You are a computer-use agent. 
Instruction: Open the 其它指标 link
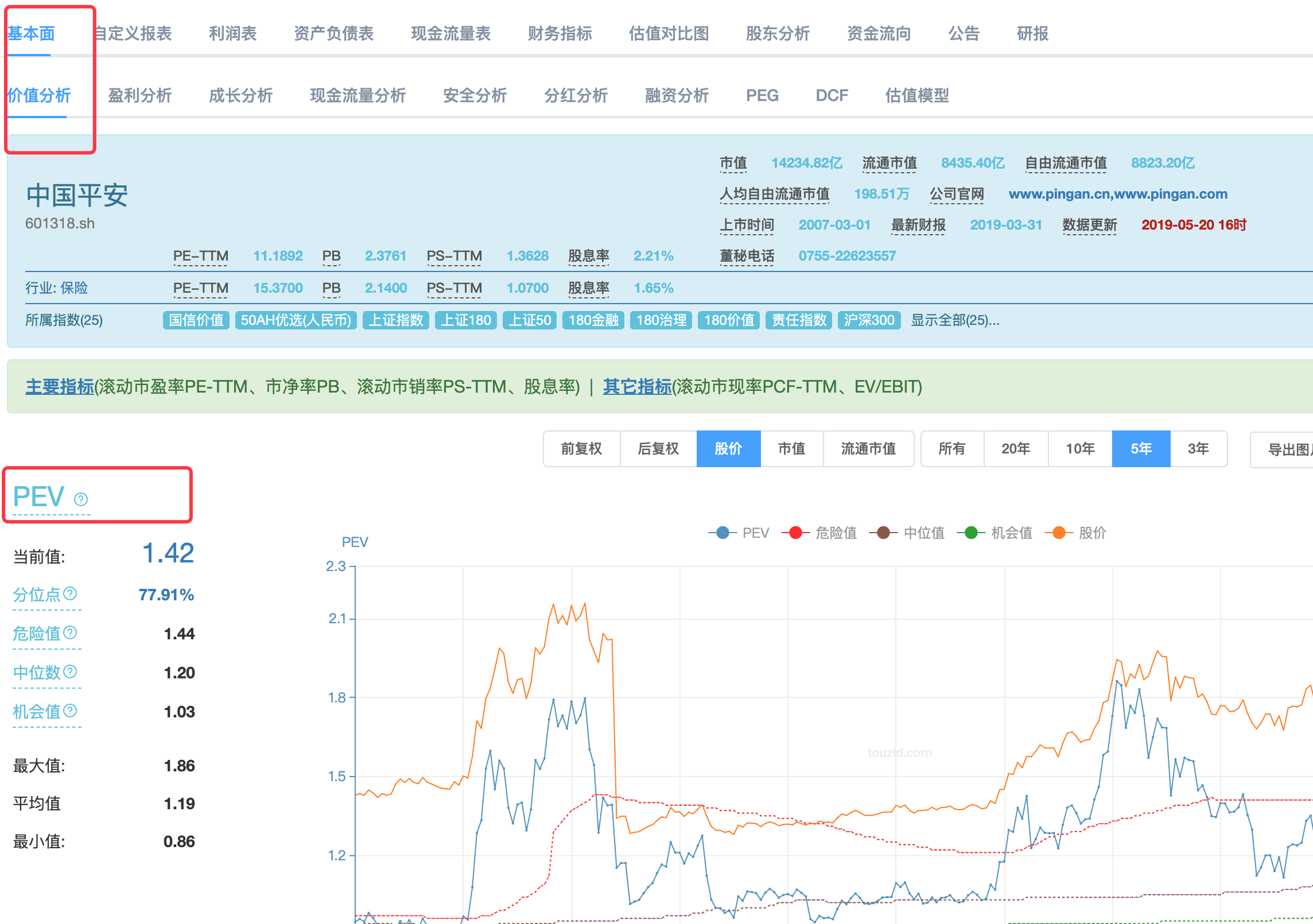pos(637,386)
